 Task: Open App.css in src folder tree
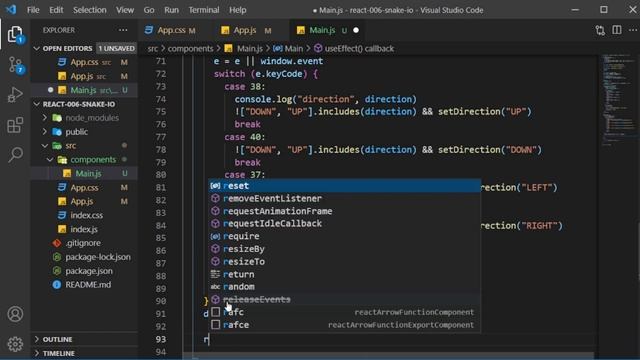(84, 187)
